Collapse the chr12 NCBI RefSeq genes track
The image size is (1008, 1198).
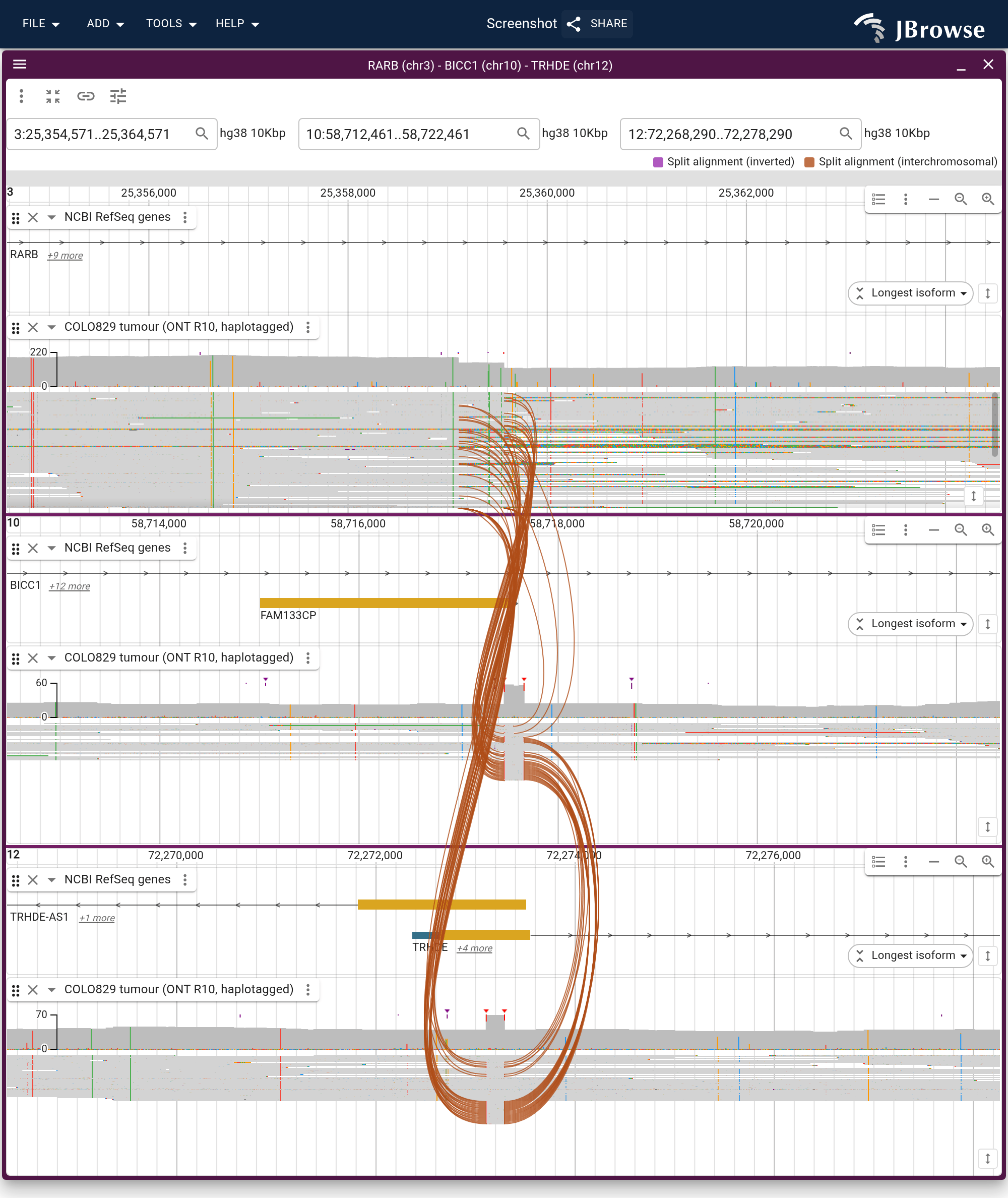click(x=51, y=880)
